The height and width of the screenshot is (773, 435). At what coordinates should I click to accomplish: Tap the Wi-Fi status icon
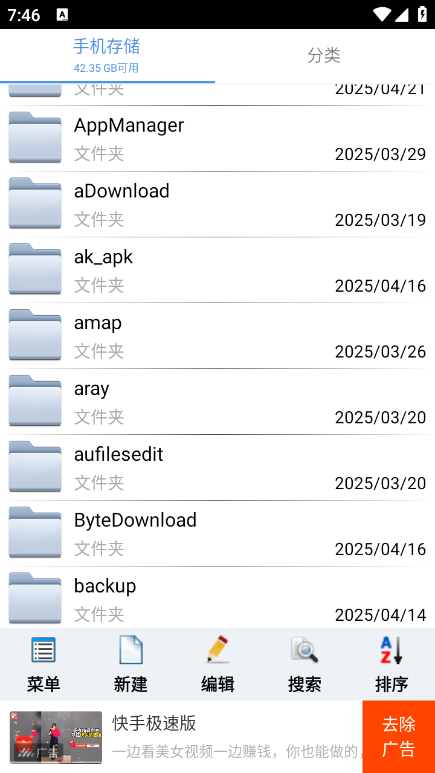382,14
